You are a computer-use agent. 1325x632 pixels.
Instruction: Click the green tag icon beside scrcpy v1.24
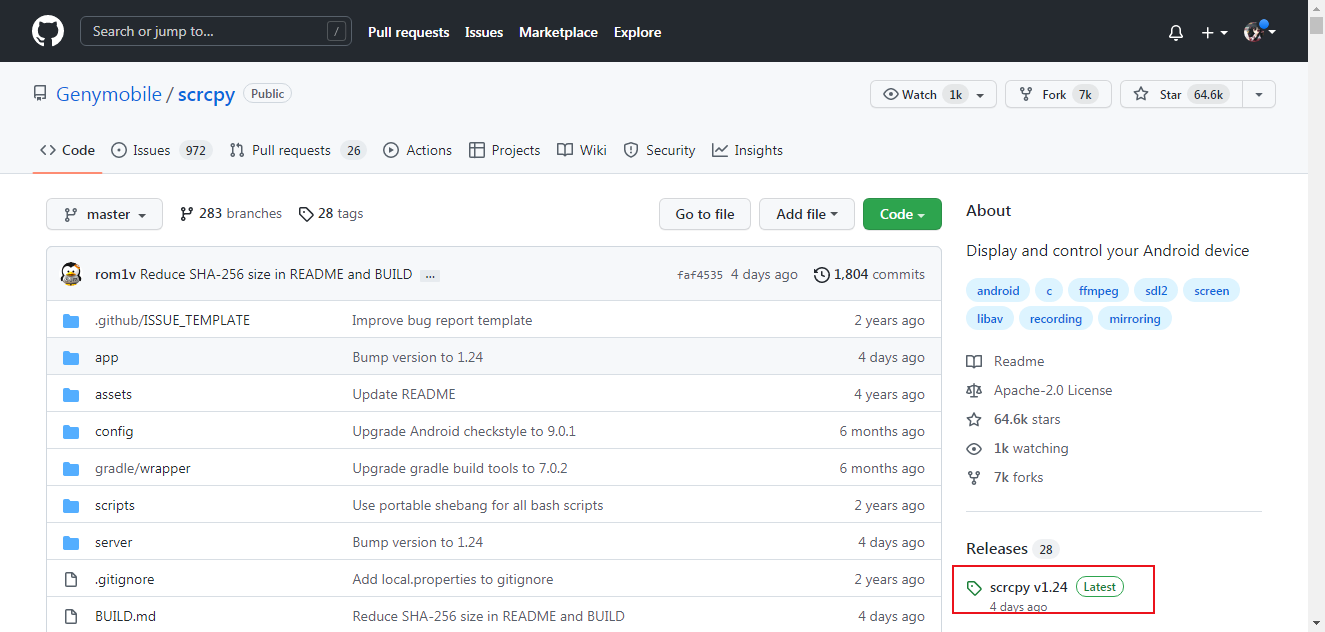(974, 588)
